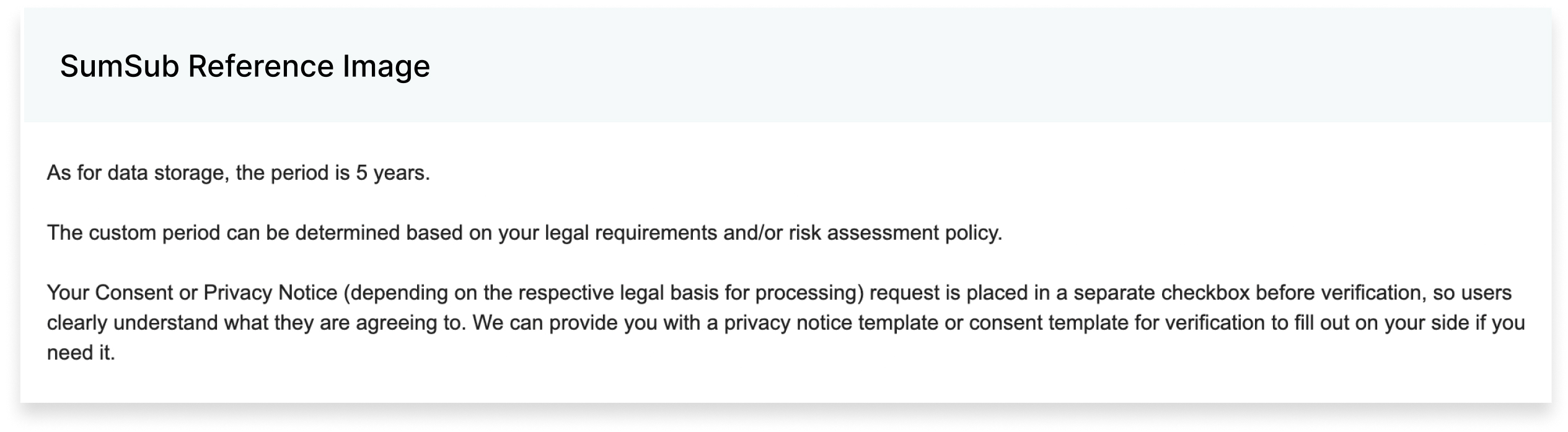The image size is (1568, 432).
Task: Click the SumSub Reference Image heading
Action: tap(245, 66)
